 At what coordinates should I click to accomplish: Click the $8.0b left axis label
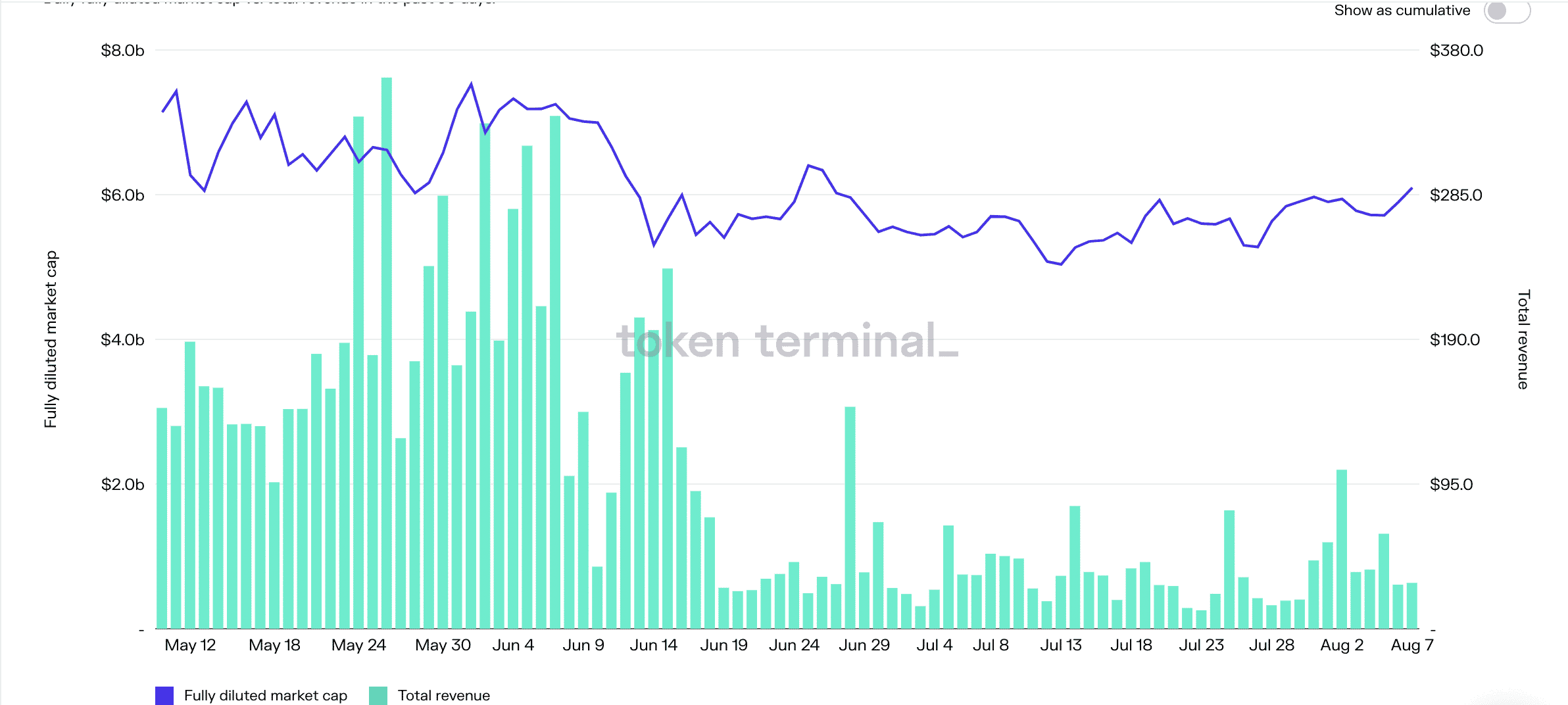click(122, 51)
